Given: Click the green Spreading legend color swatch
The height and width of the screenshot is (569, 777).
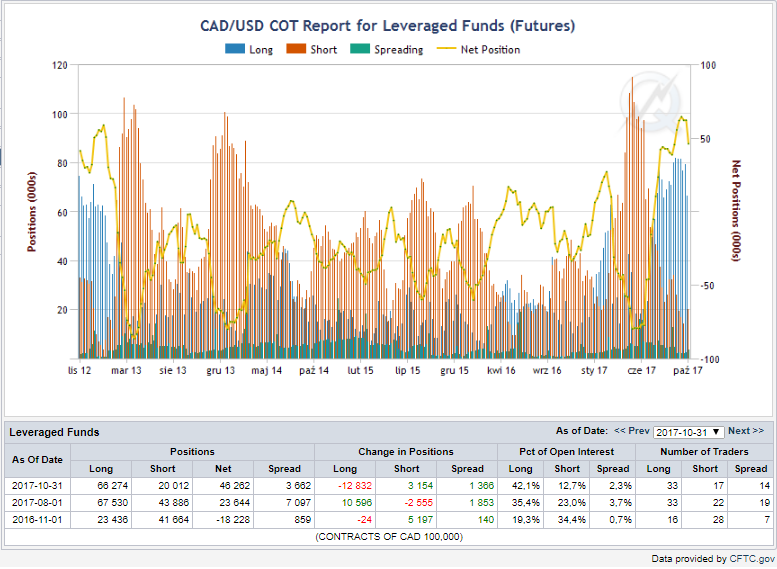Looking at the screenshot, I should pos(360,49).
